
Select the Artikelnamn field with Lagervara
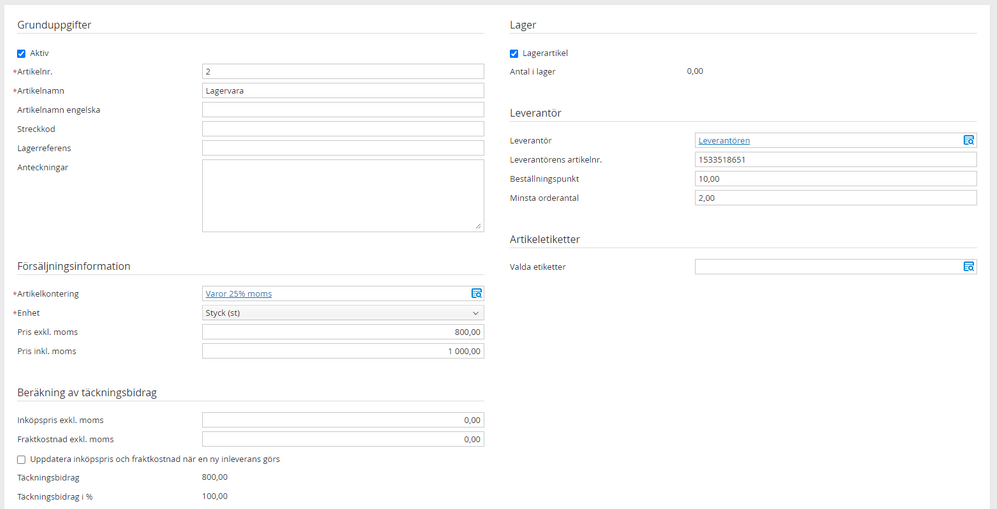pos(343,91)
